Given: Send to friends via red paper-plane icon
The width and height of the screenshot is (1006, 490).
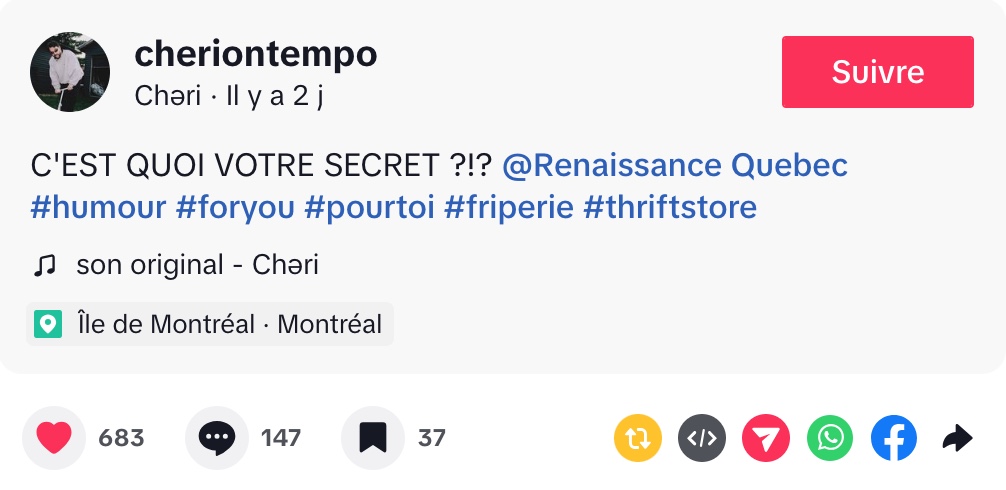Looking at the screenshot, I should pos(766,438).
